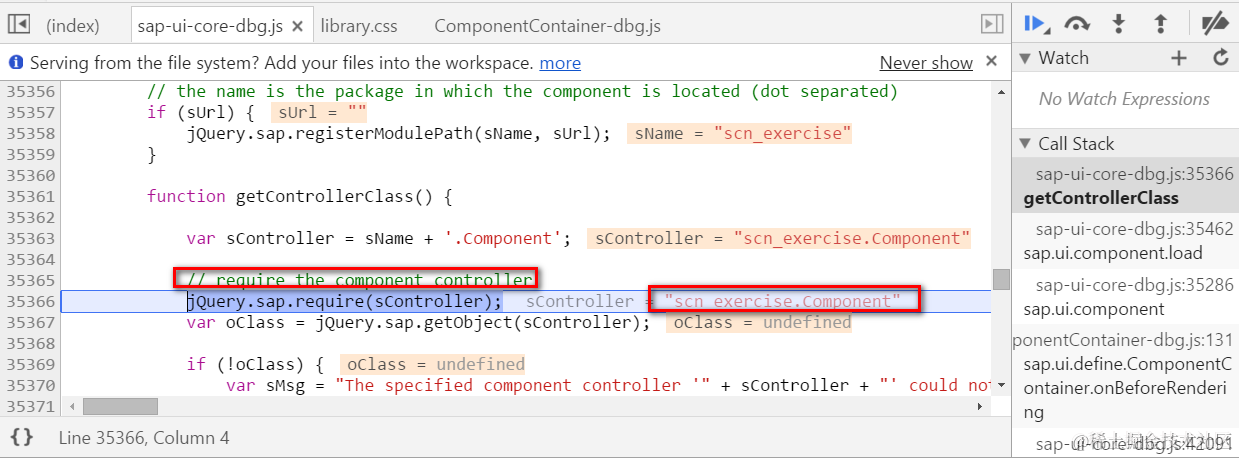
Task: Collapse the Call Stack section
Action: 1024,144
